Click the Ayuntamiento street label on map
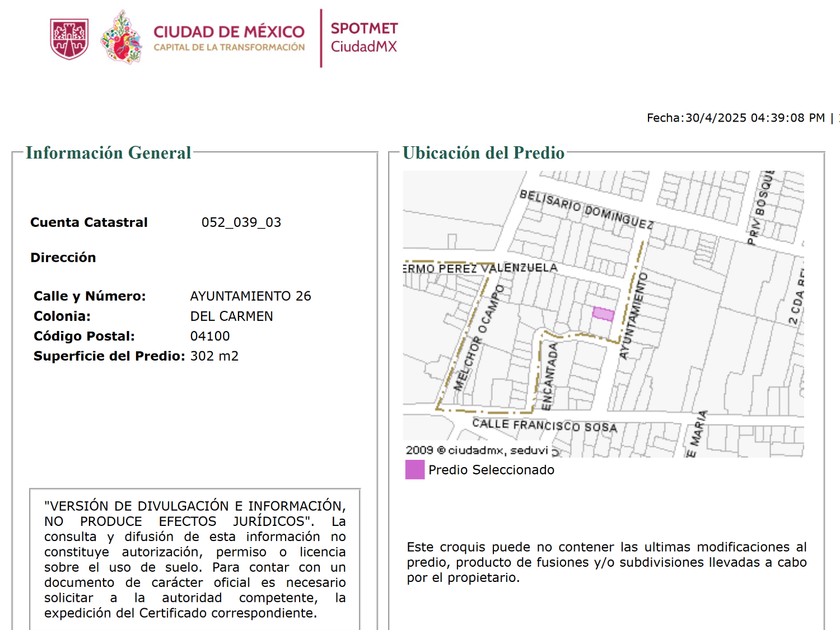840x630 pixels. click(633, 316)
